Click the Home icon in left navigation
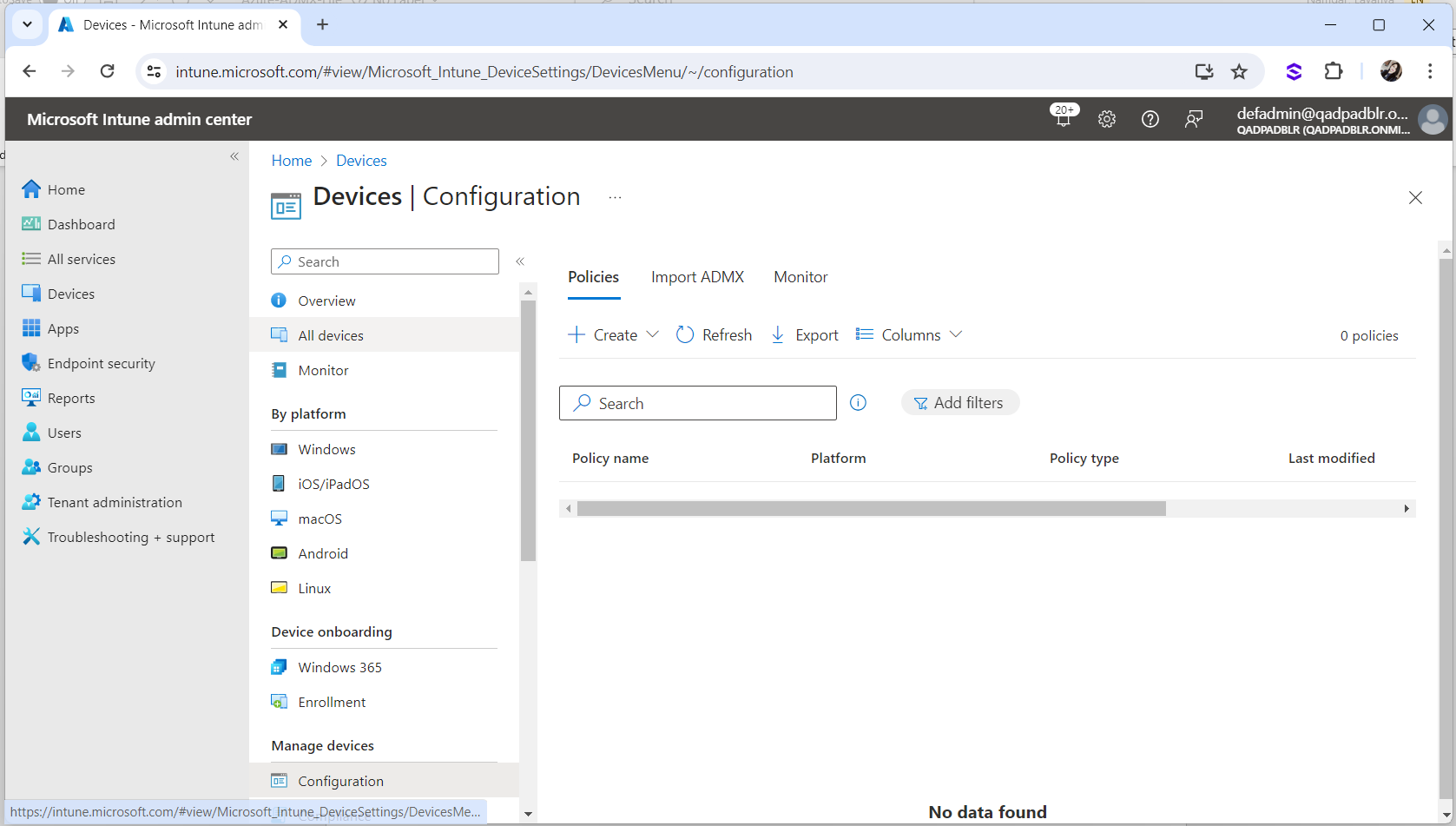The height and width of the screenshot is (826, 1456). 31,189
